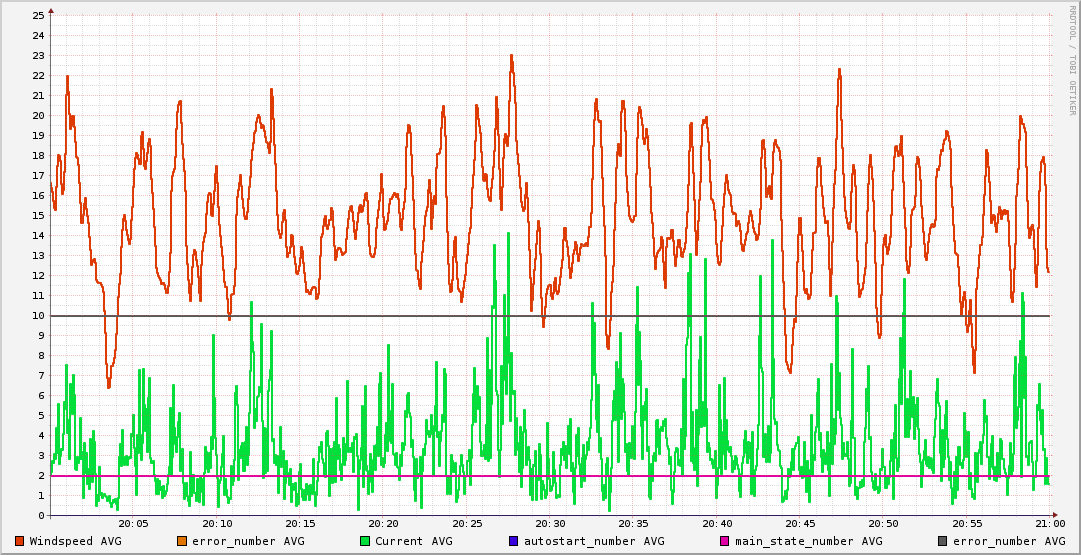The width and height of the screenshot is (1081, 555).
Task: Click the y-axis value label 0
Action: [41, 515]
